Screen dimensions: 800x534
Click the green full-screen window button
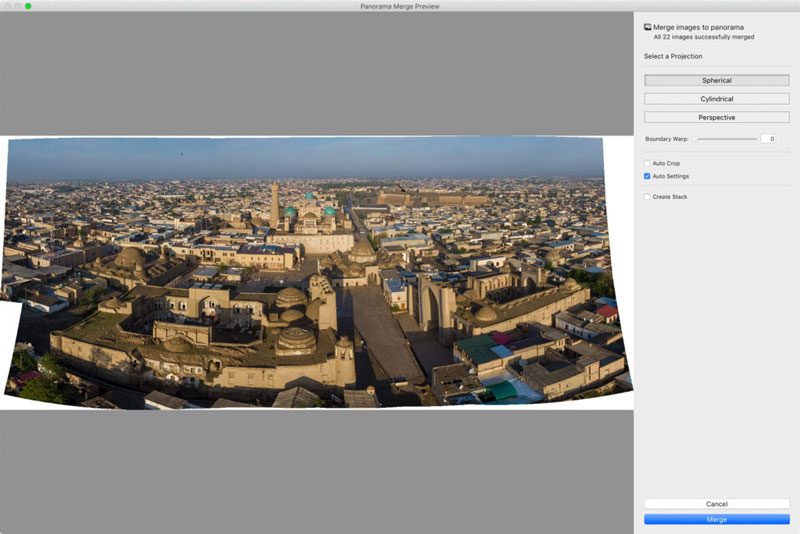pyautogui.click(x=28, y=6)
